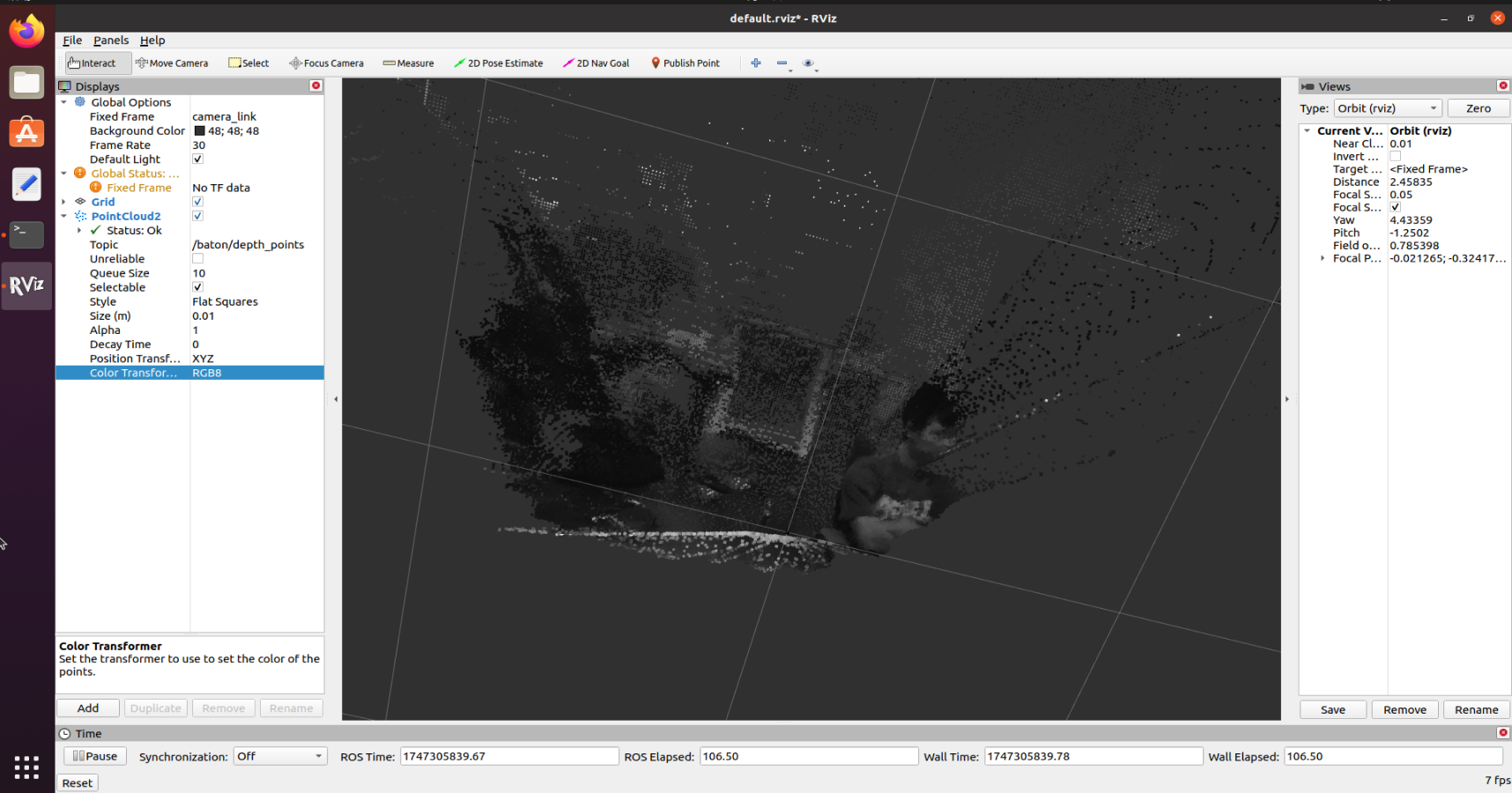Open Ubuntu Software from the dock

(26, 133)
